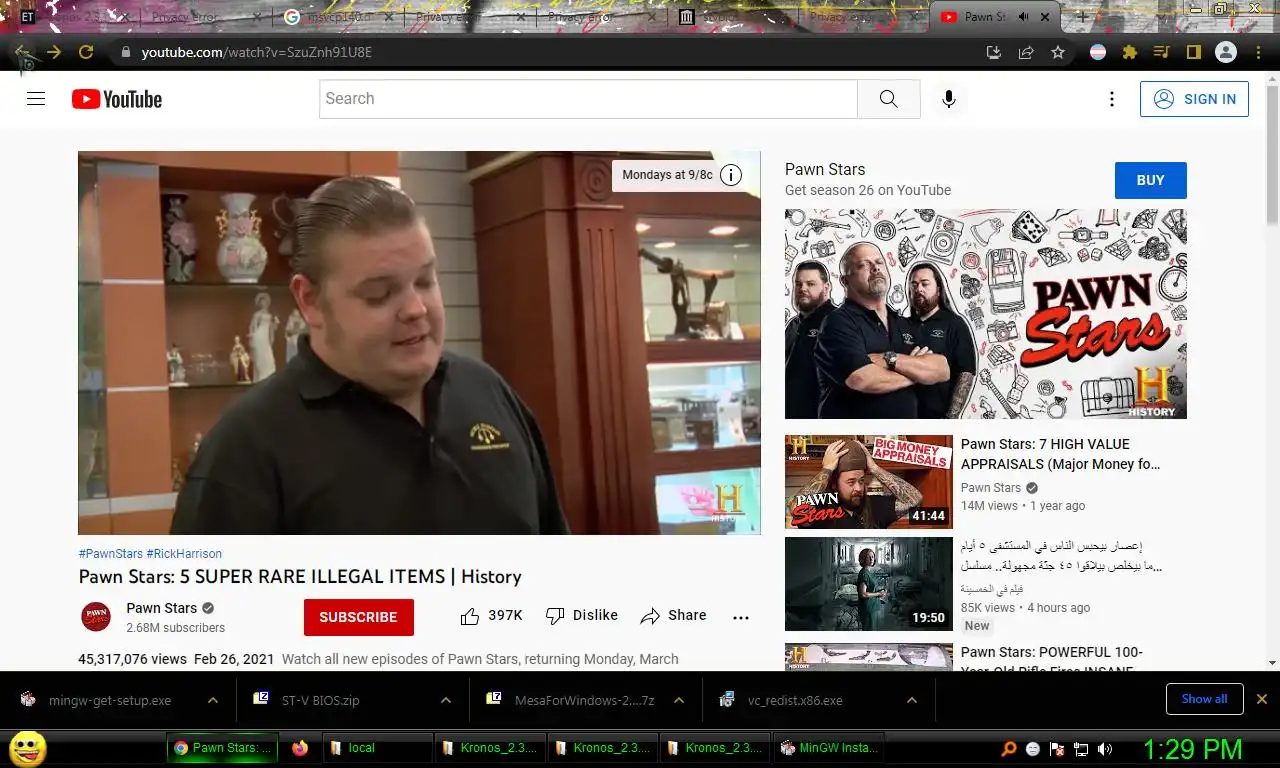Open Chrome three-dot menu
Viewport: 1280px width, 768px height.
click(x=1258, y=52)
